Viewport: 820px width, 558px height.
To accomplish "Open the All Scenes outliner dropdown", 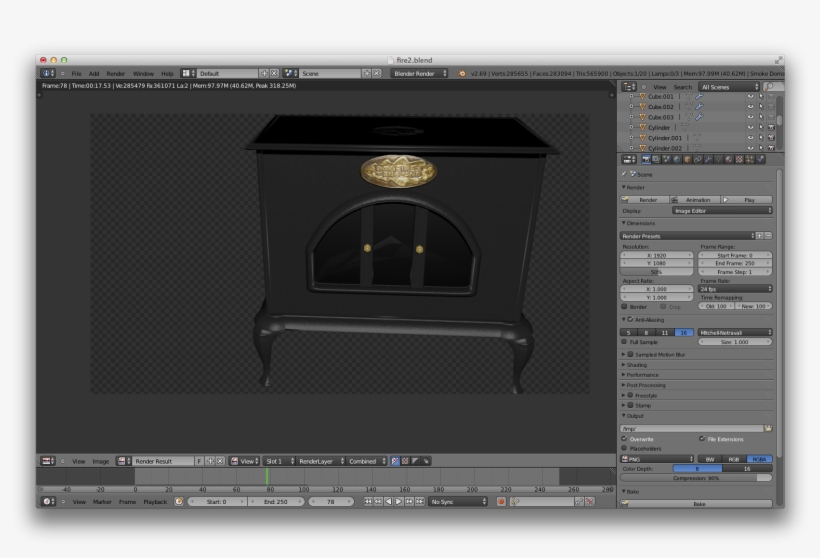I will (x=729, y=87).
